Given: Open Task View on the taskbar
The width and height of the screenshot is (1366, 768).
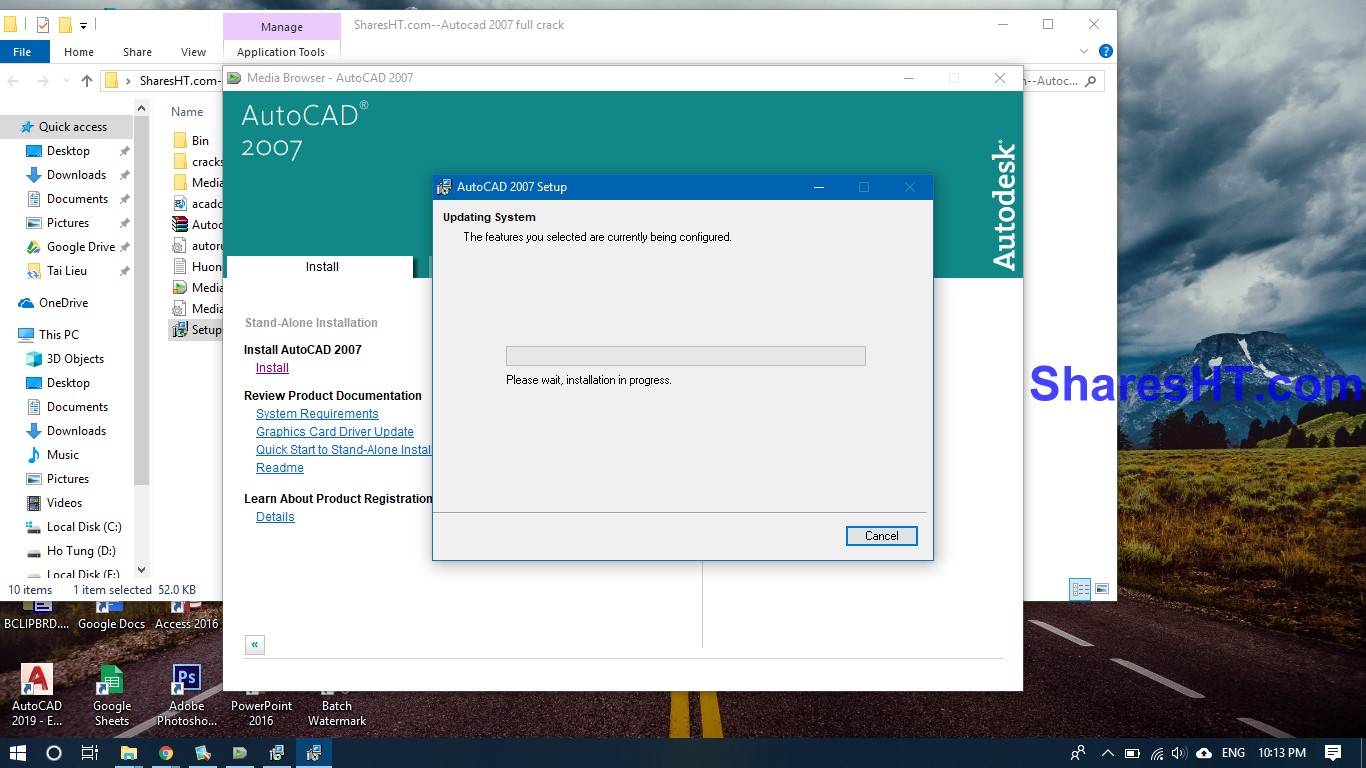Looking at the screenshot, I should point(89,753).
